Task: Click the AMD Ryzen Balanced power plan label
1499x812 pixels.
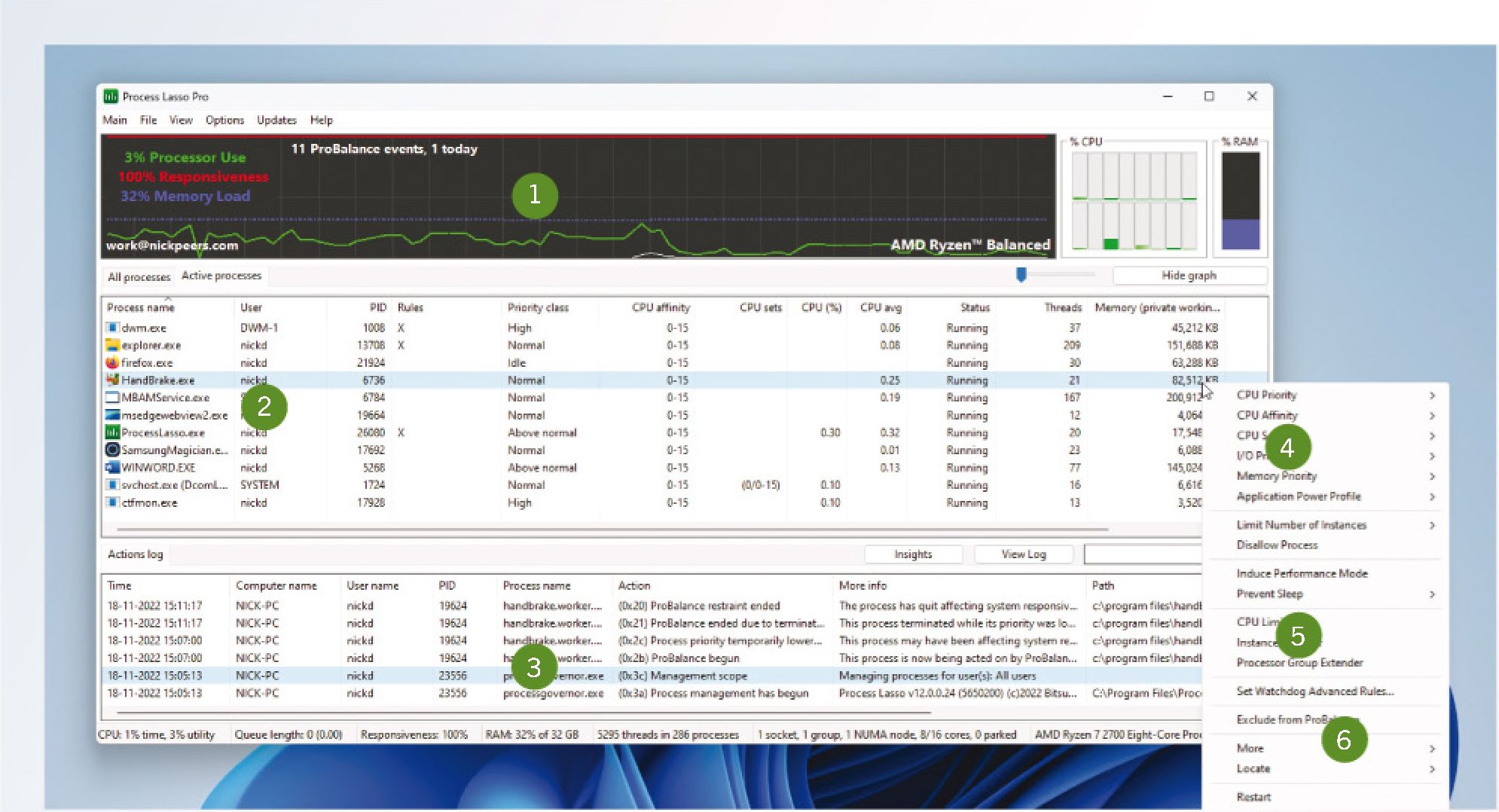Action: pos(970,245)
